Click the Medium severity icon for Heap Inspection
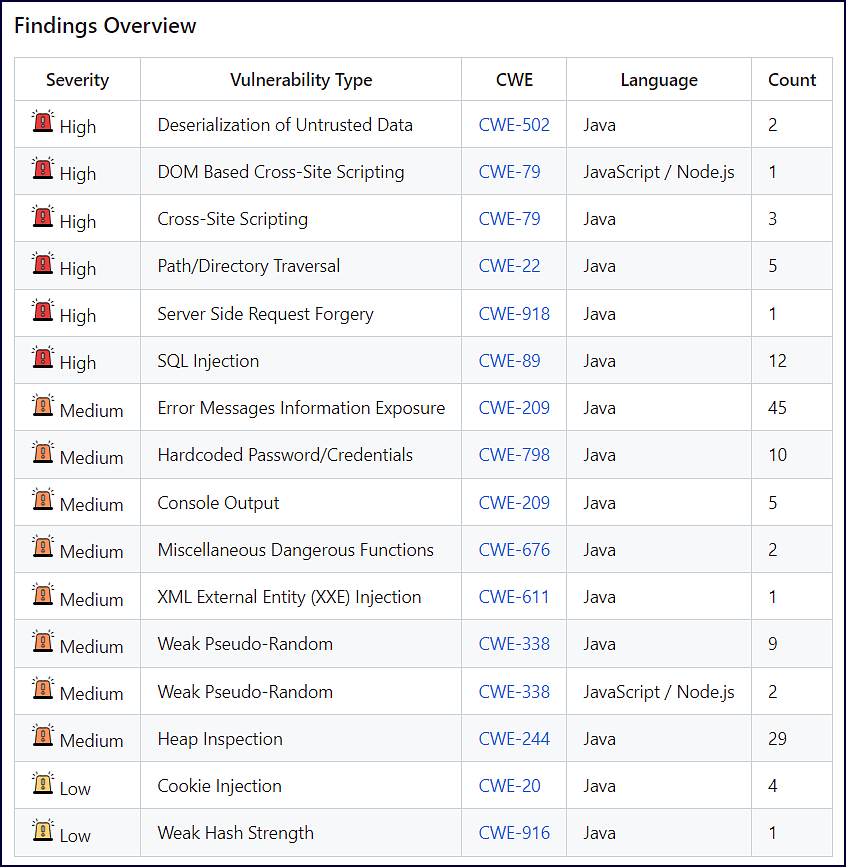This screenshot has width=846, height=867. 43,737
